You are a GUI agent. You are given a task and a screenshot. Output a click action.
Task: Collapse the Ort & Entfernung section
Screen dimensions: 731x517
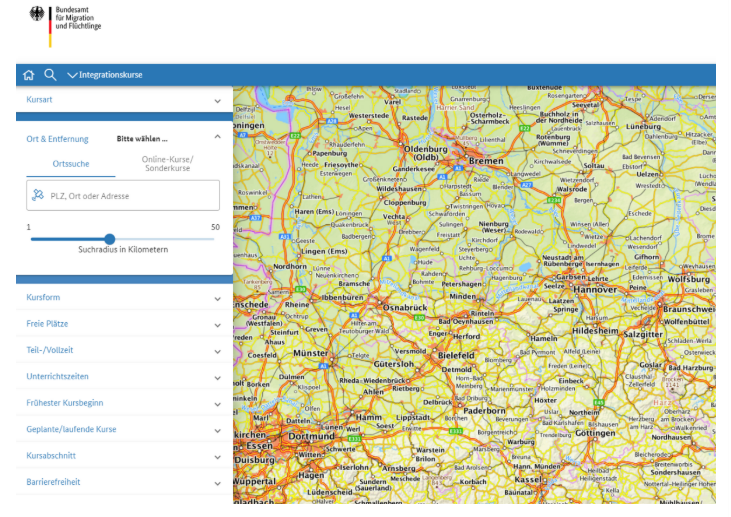217,139
